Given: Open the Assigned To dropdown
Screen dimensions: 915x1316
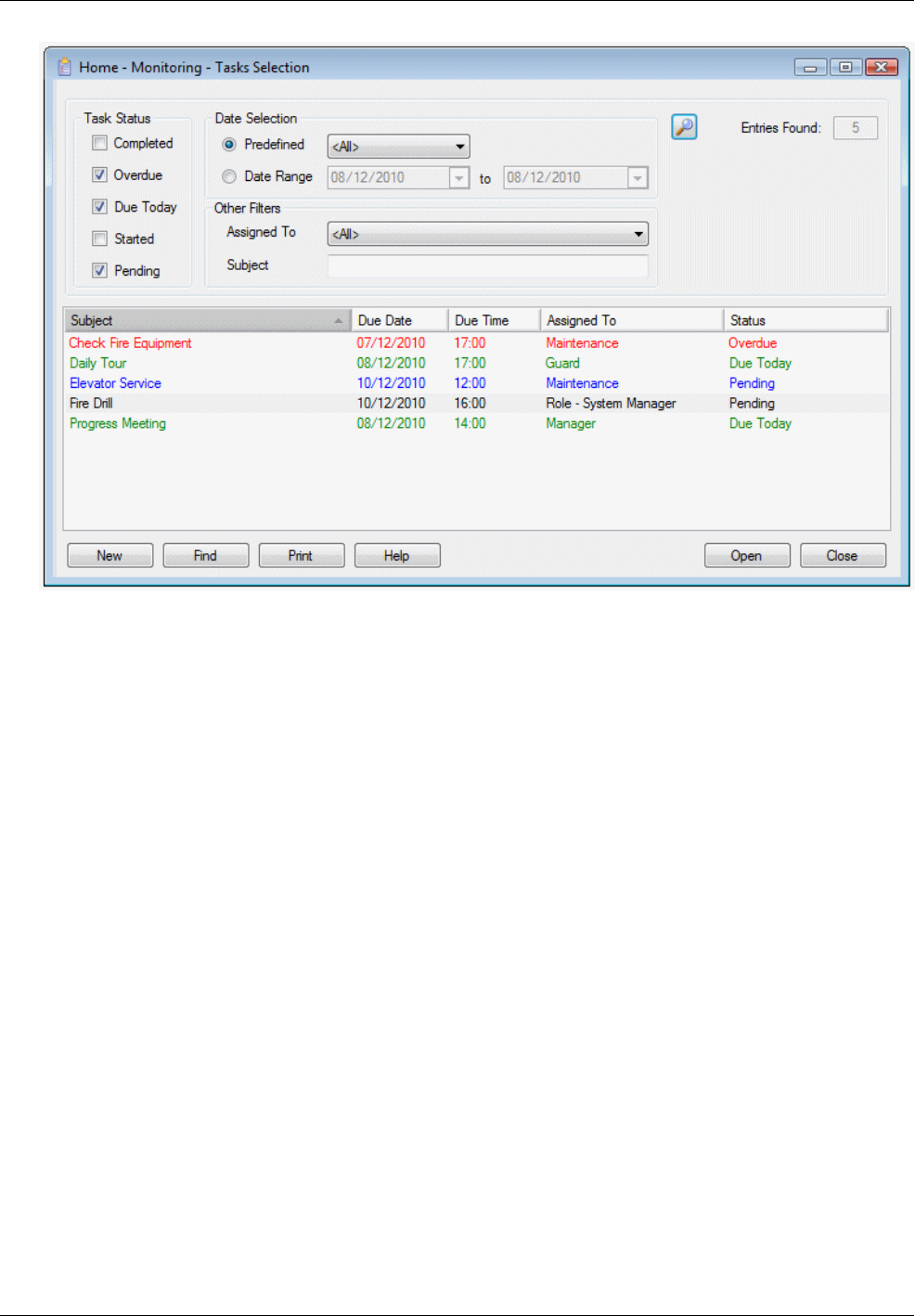Looking at the screenshot, I should 488,234.
